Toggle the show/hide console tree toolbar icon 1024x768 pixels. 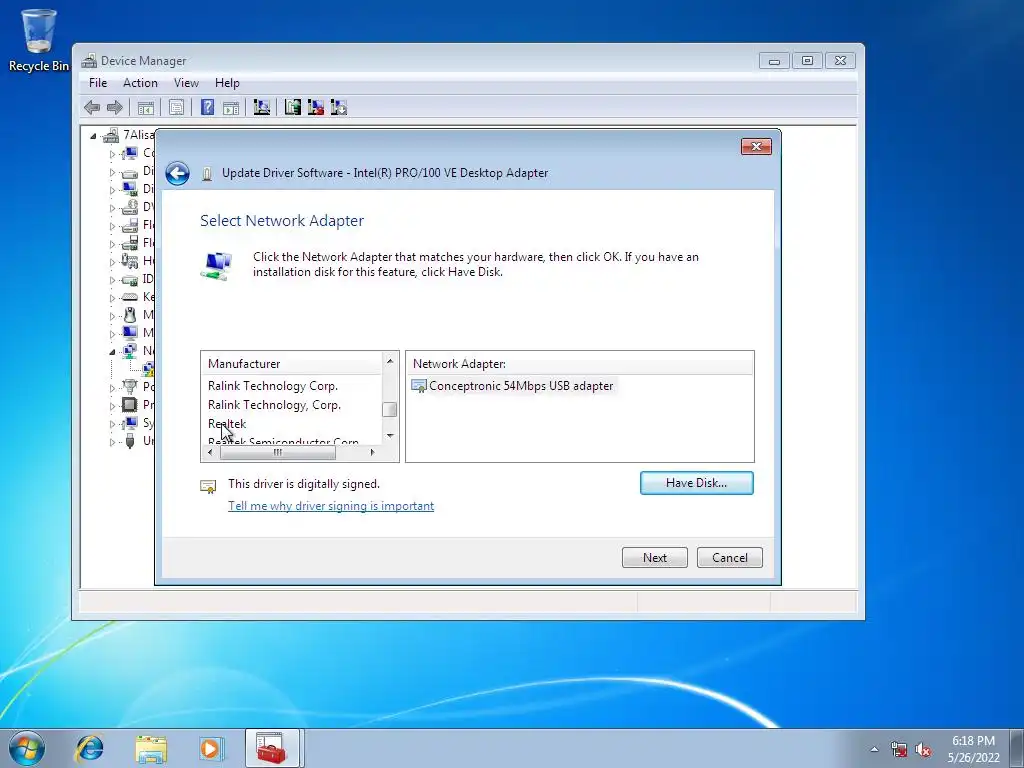coord(146,108)
